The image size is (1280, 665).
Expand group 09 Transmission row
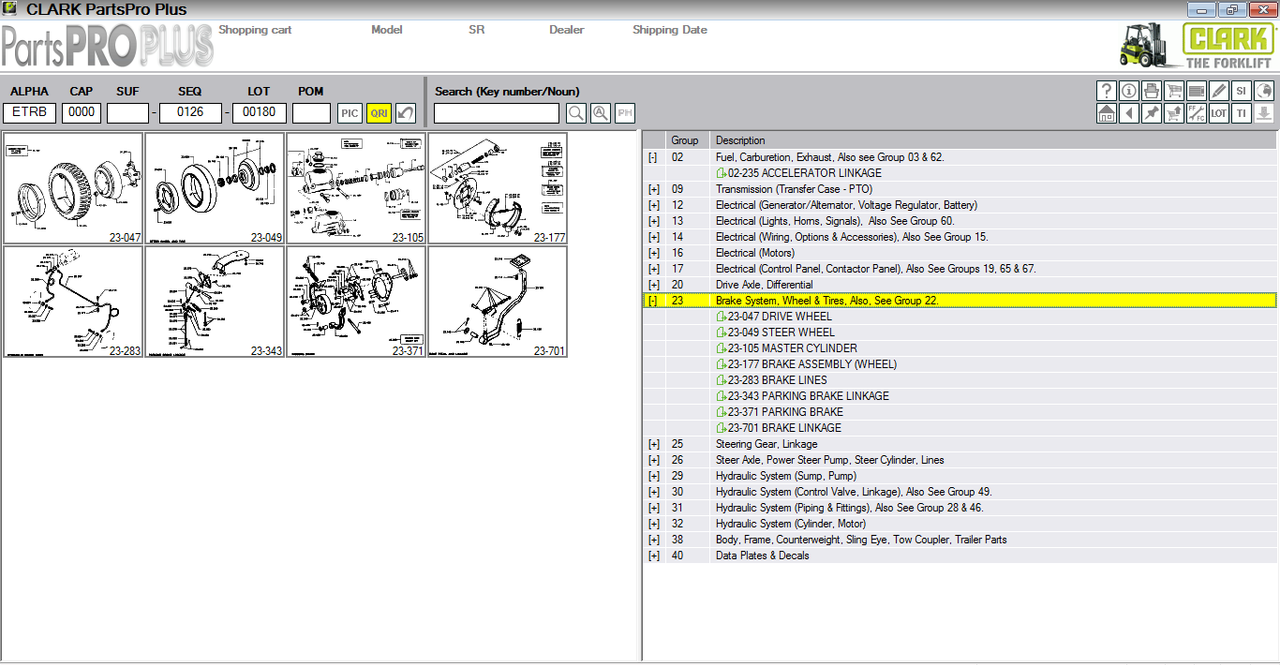pos(653,189)
